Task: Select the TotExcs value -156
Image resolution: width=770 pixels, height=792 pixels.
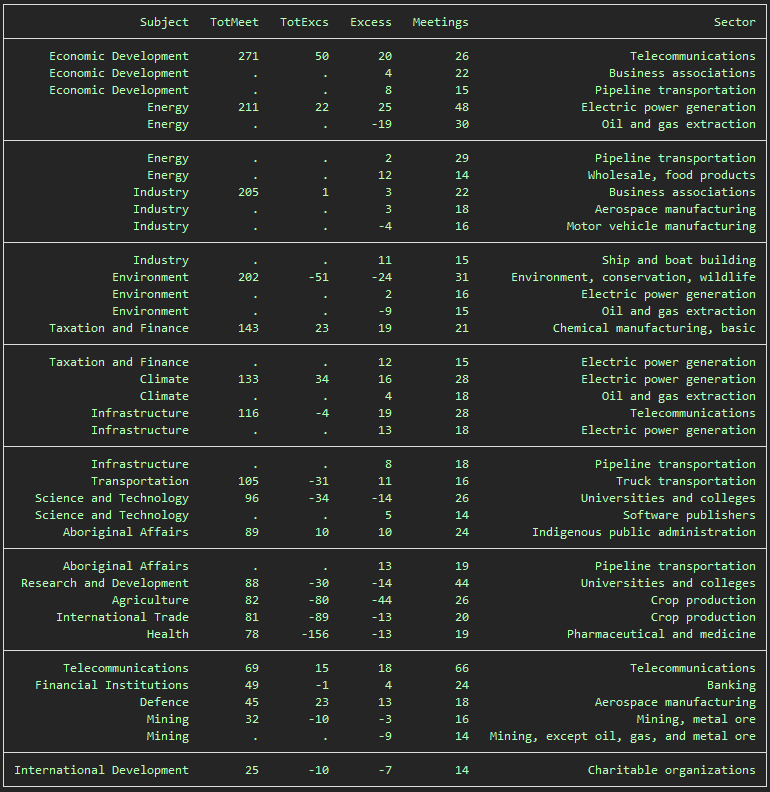Action: [315, 634]
